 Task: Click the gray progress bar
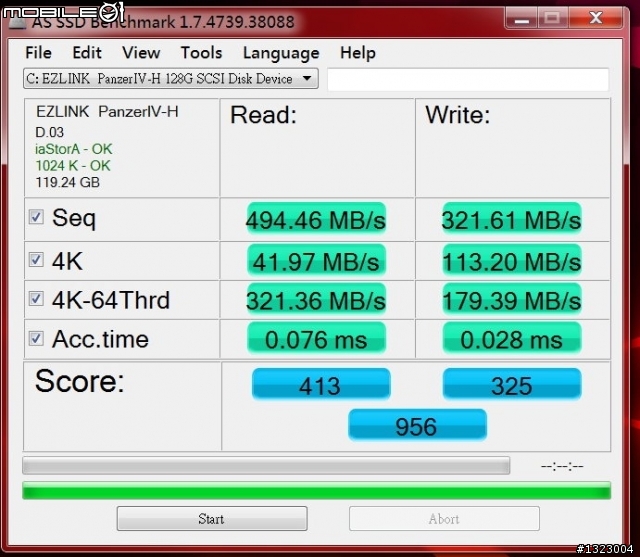tap(266, 466)
